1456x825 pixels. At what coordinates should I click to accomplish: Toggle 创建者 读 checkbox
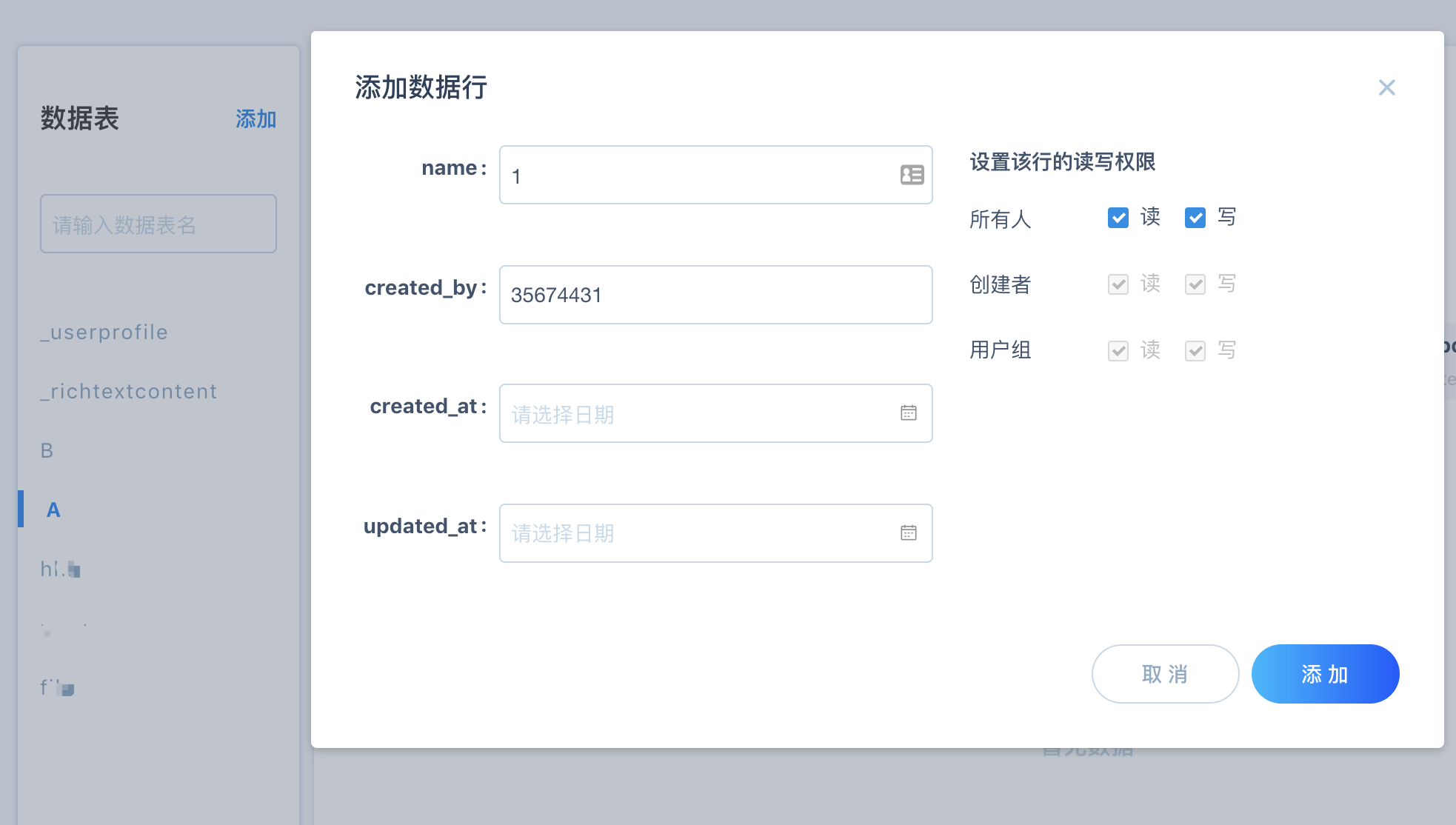[1118, 284]
